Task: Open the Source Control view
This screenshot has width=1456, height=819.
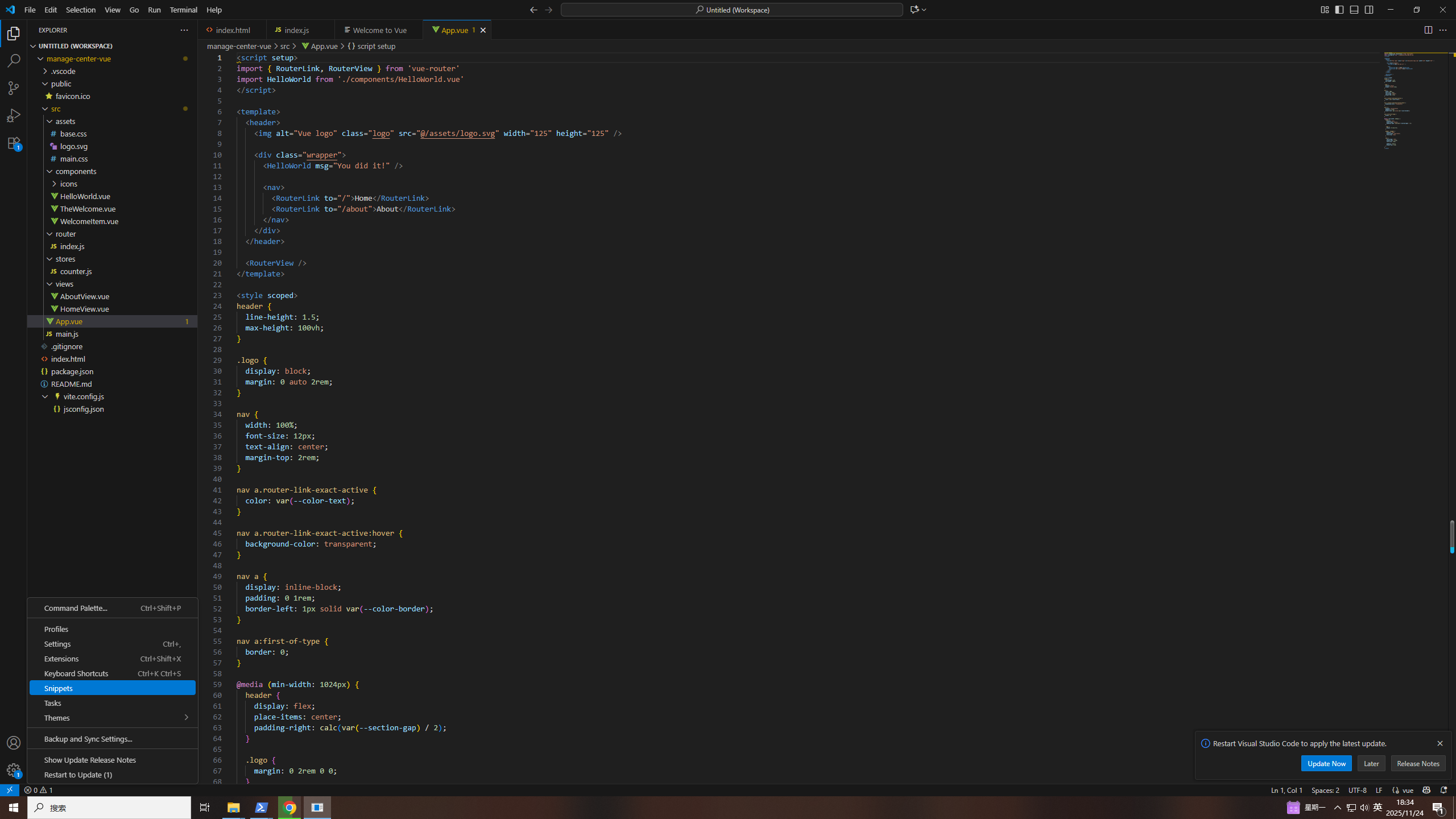Action: (14, 88)
